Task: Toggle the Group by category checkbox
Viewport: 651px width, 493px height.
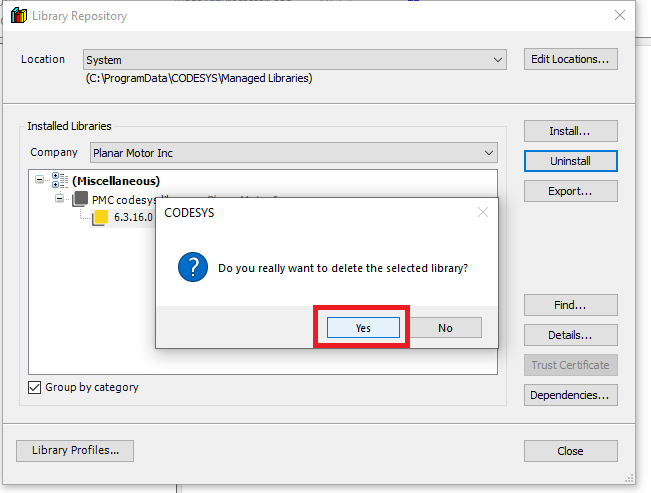Action: pyautogui.click(x=35, y=387)
